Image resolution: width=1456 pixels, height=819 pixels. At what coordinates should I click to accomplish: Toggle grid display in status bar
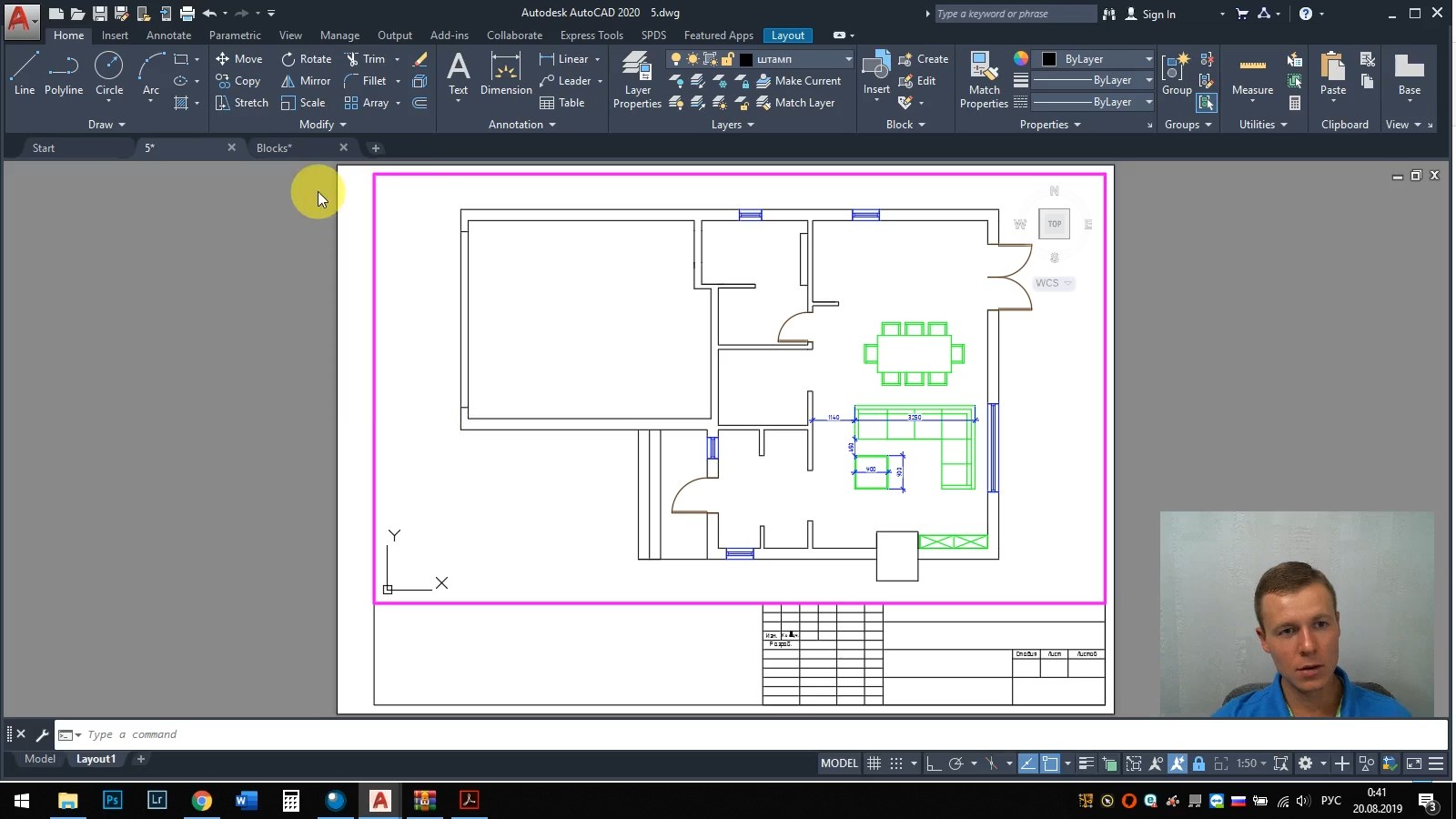point(874,763)
